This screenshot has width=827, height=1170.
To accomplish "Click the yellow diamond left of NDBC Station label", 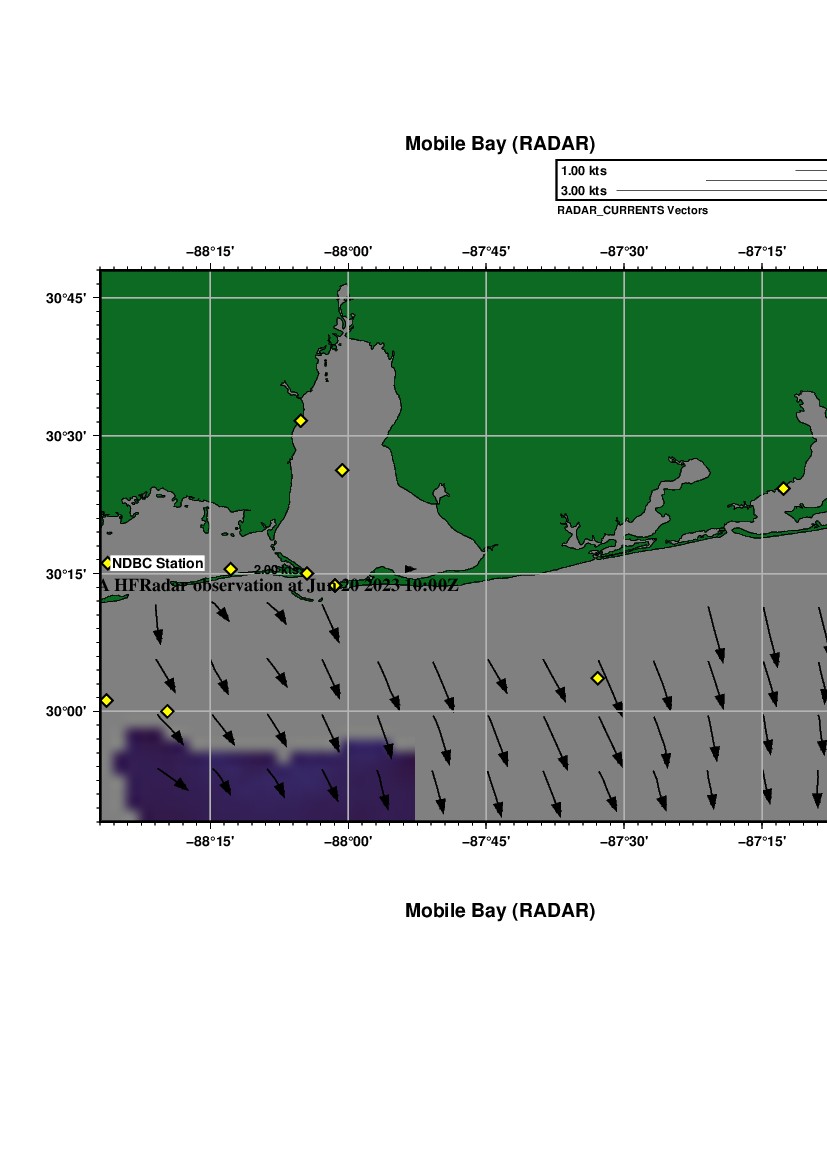I will (106, 563).
